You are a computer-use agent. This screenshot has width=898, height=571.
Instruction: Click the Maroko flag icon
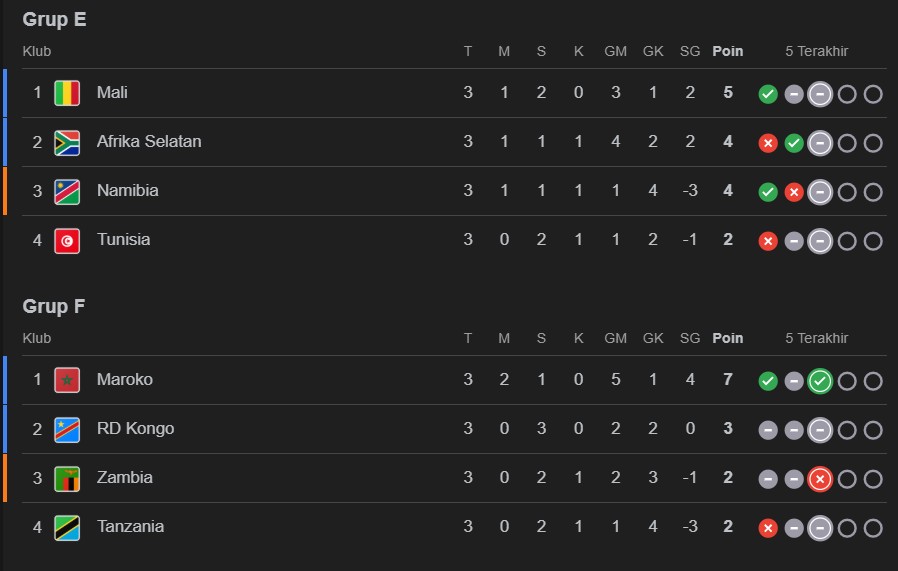pos(67,380)
